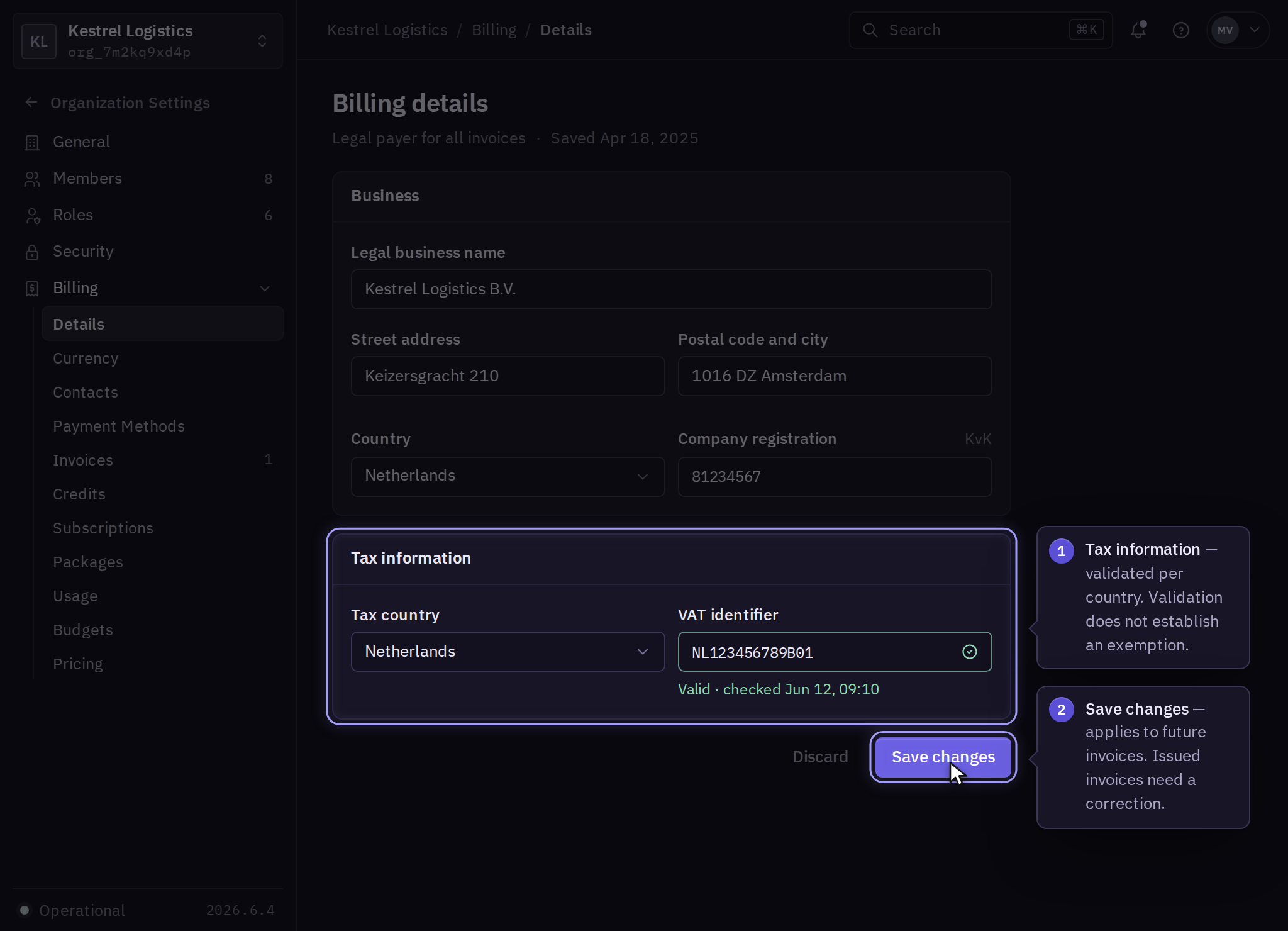Screen dimensions: 1288x931
Task: Expand the account menu chevron
Action: pyautogui.click(x=1255, y=30)
